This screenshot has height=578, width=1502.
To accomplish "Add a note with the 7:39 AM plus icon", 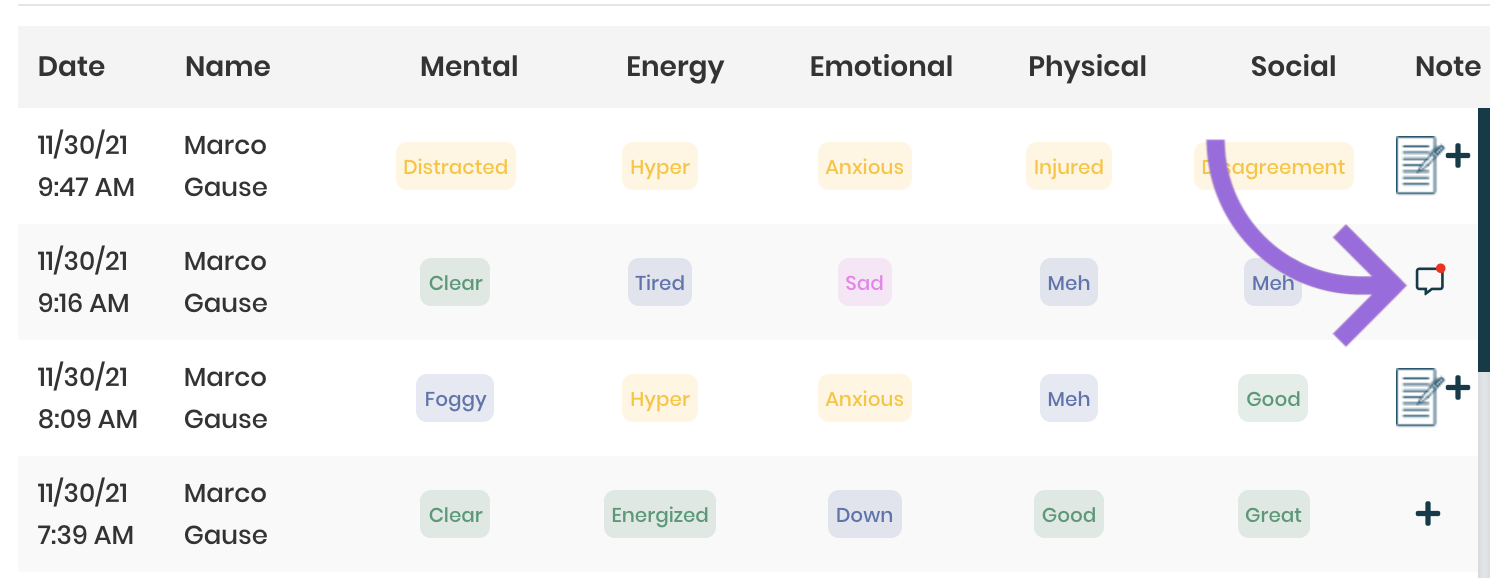I will (1428, 515).
